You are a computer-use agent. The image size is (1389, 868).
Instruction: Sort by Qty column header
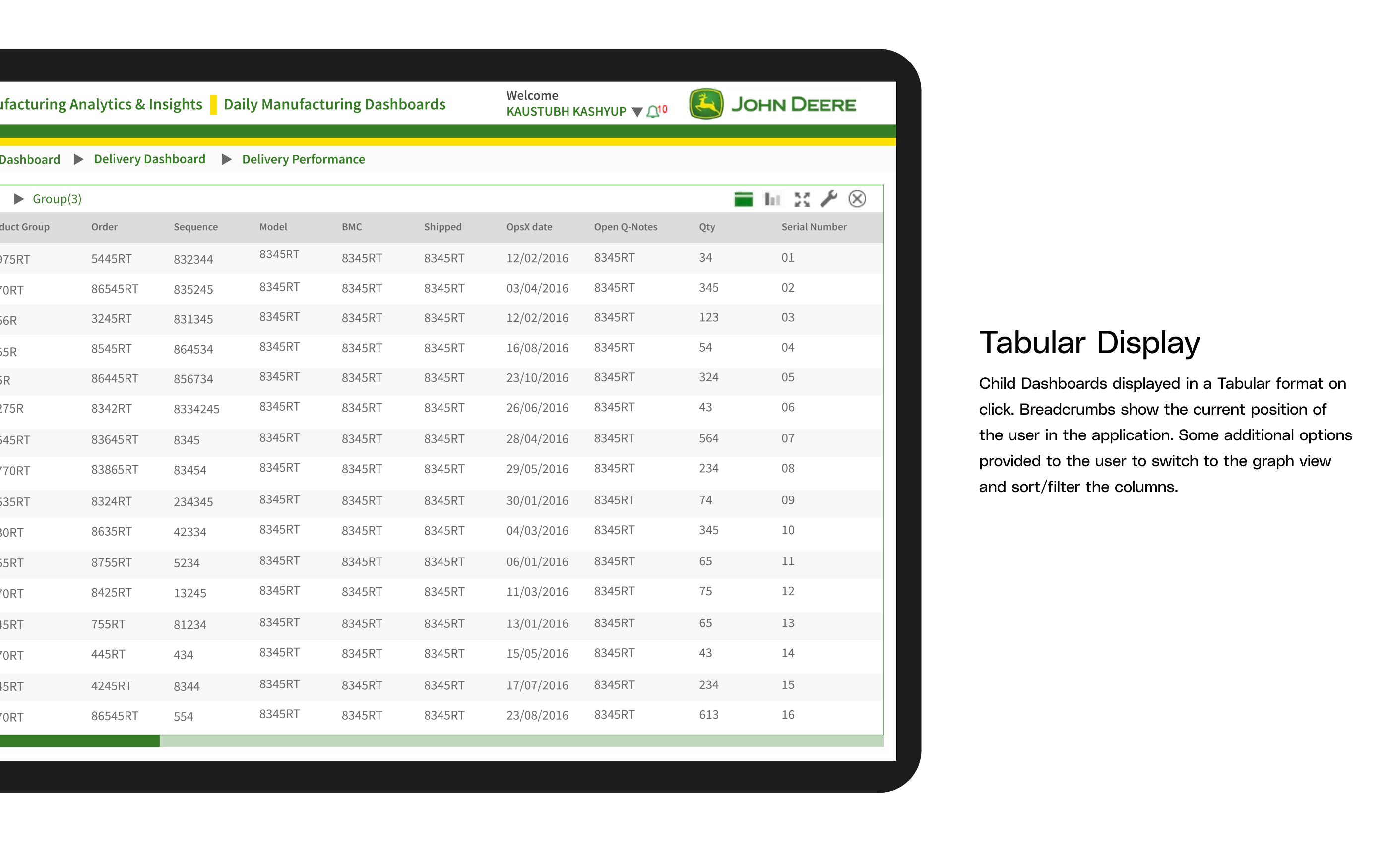point(706,227)
